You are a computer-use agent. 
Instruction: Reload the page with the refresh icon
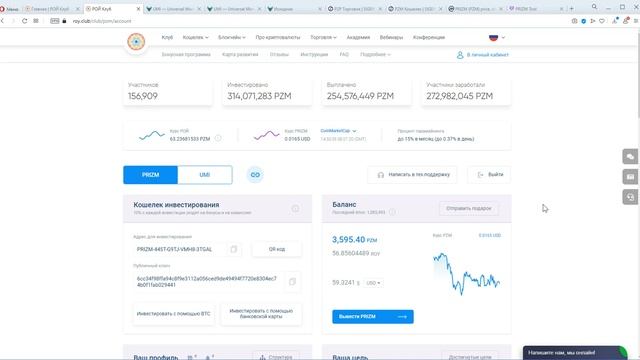pyautogui.click(x=24, y=21)
